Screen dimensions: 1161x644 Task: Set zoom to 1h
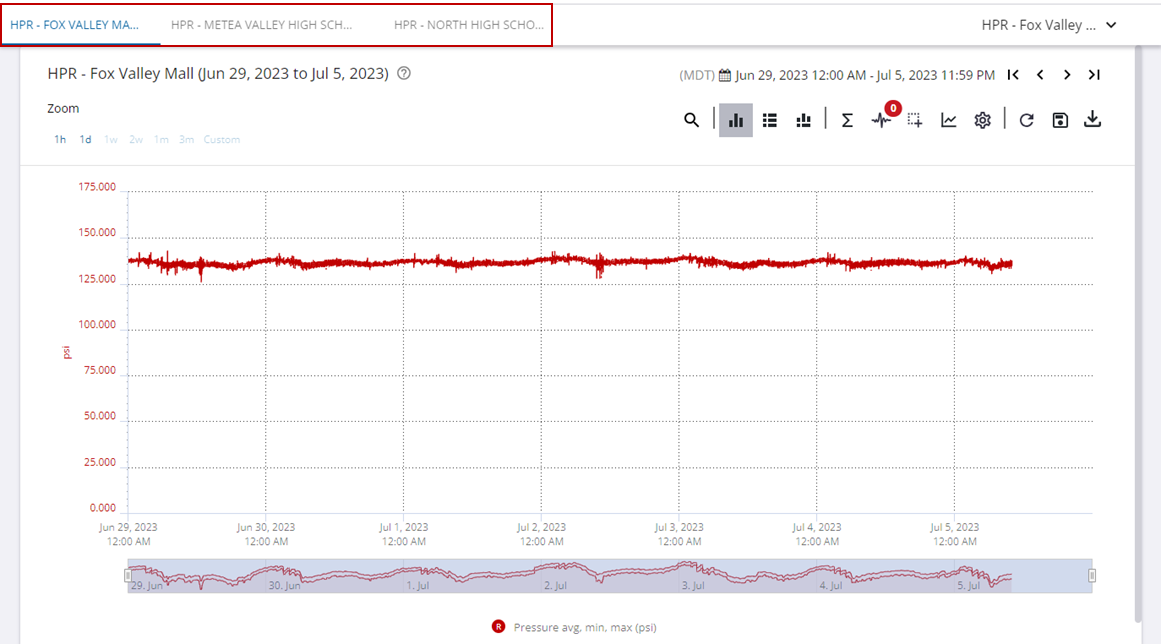[x=60, y=140]
